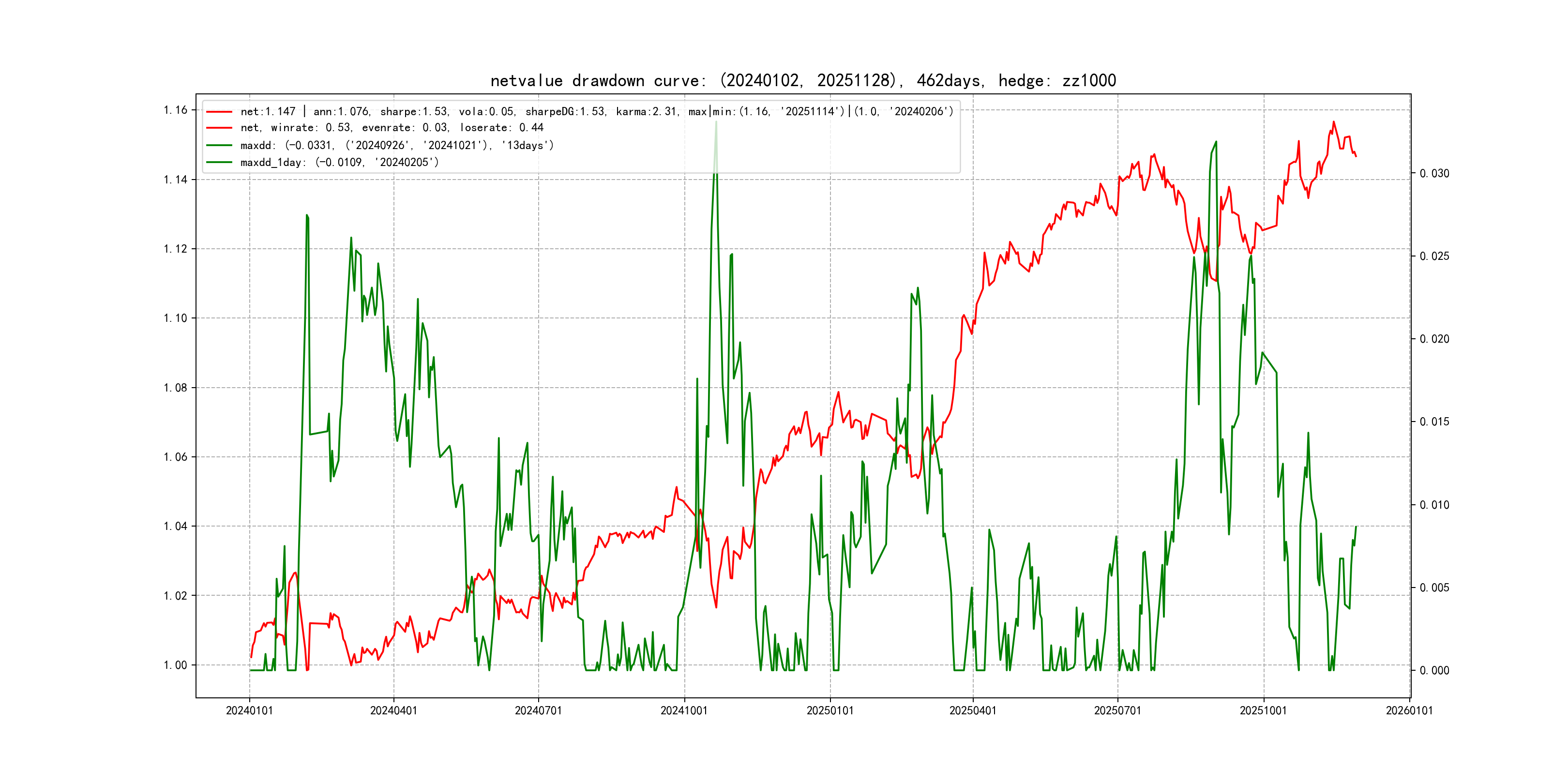Click the 20240701 x-axis tick label
The height and width of the screenshot is (784, 1568).
click(538, 710)
